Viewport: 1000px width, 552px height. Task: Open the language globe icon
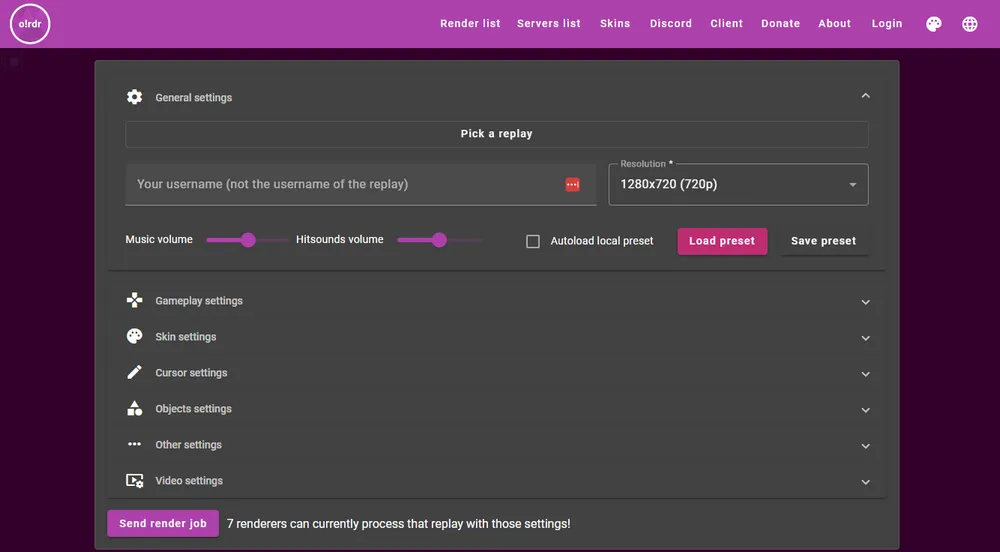click(969, 24)
